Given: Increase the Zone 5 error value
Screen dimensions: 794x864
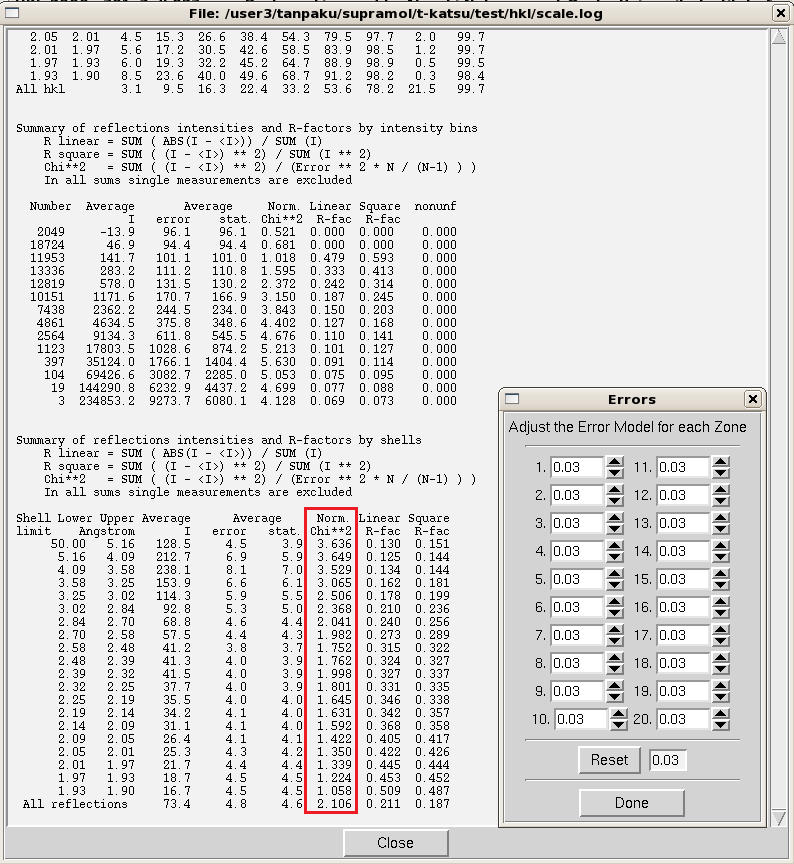Looking at the screenshot, I should tap(615, 574).
